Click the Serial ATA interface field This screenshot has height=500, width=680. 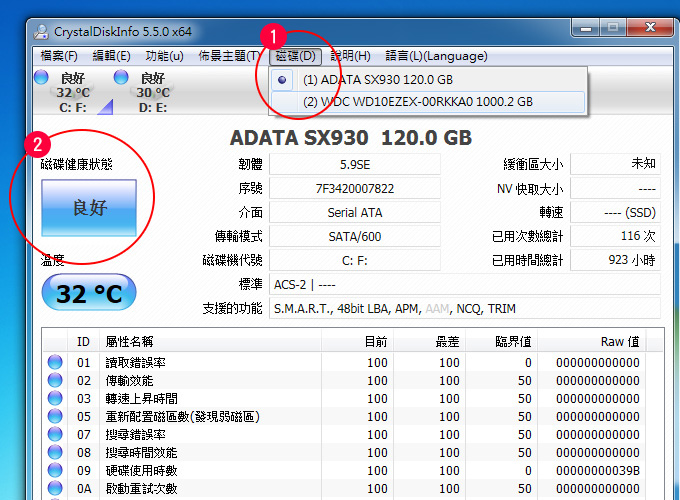pyautogui.click(x=355, y=212)
